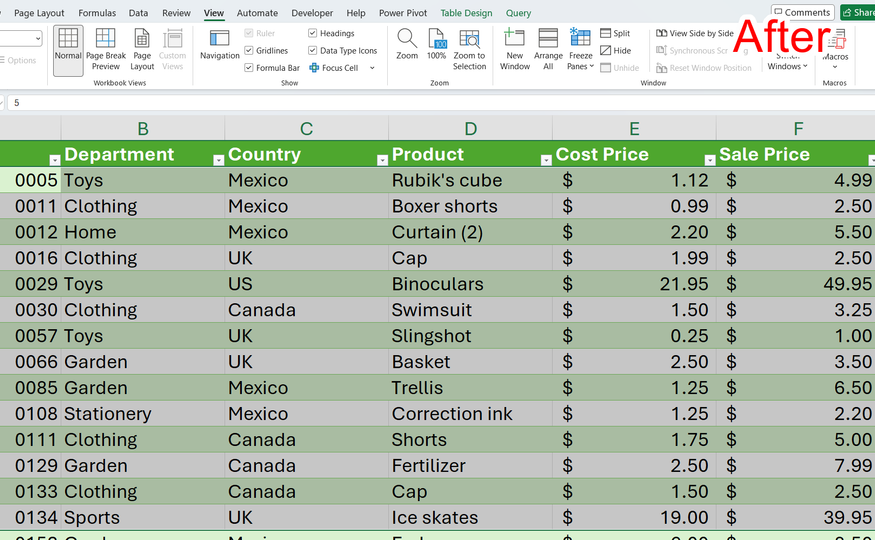Switch to Normal workbook view

coord(68,50)
